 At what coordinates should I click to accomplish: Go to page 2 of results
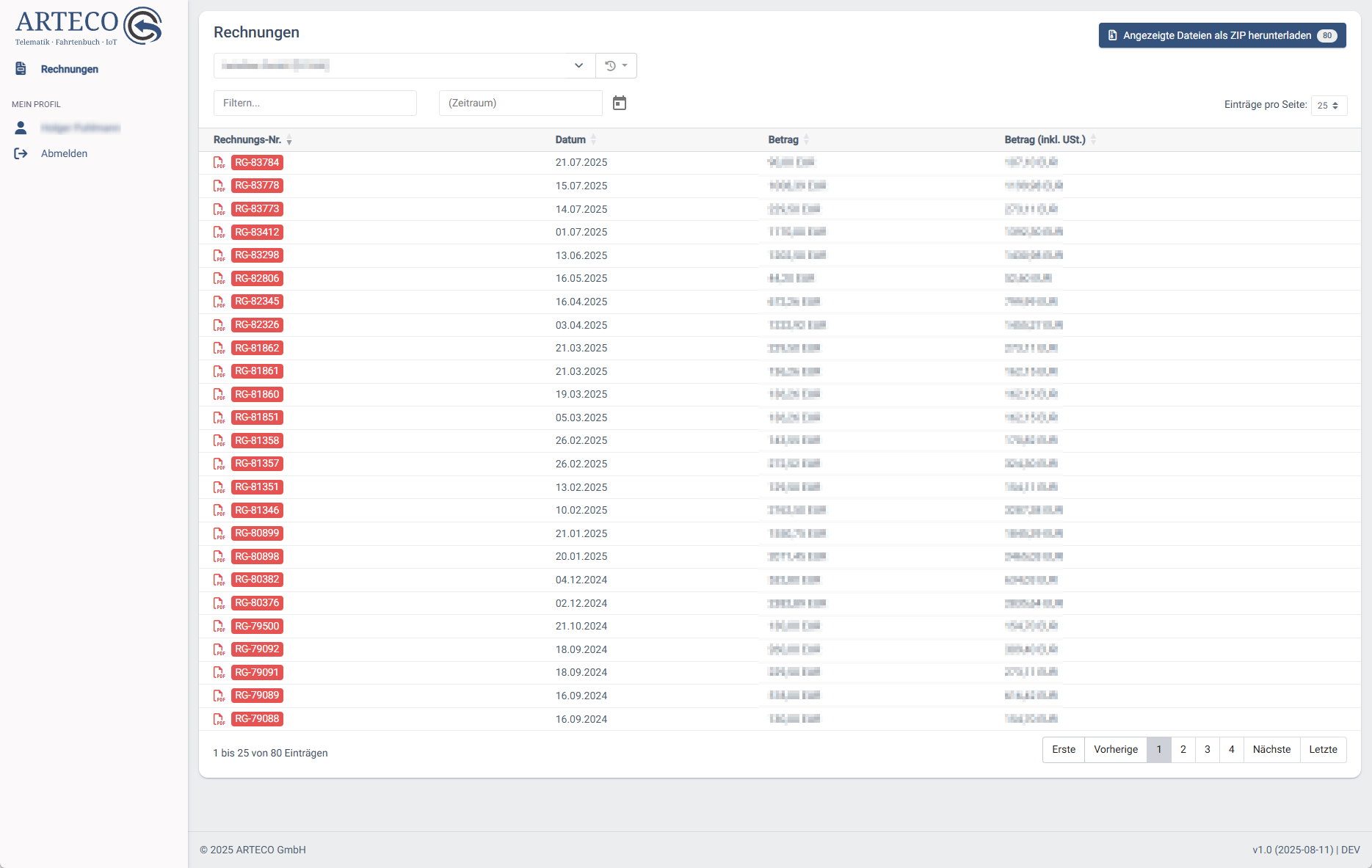(1183, 750)
